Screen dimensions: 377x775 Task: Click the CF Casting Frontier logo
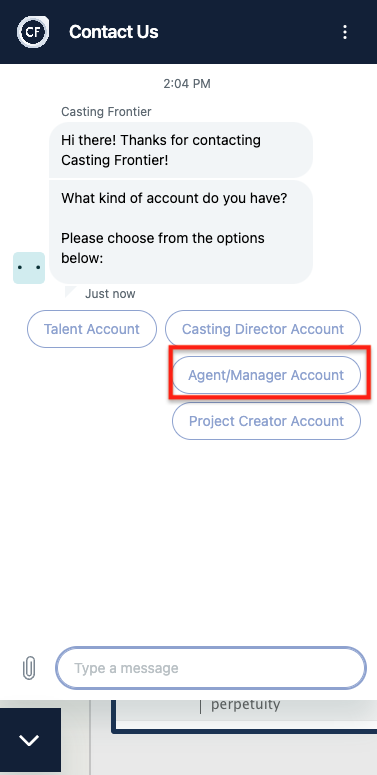click(x=33, y=32)
